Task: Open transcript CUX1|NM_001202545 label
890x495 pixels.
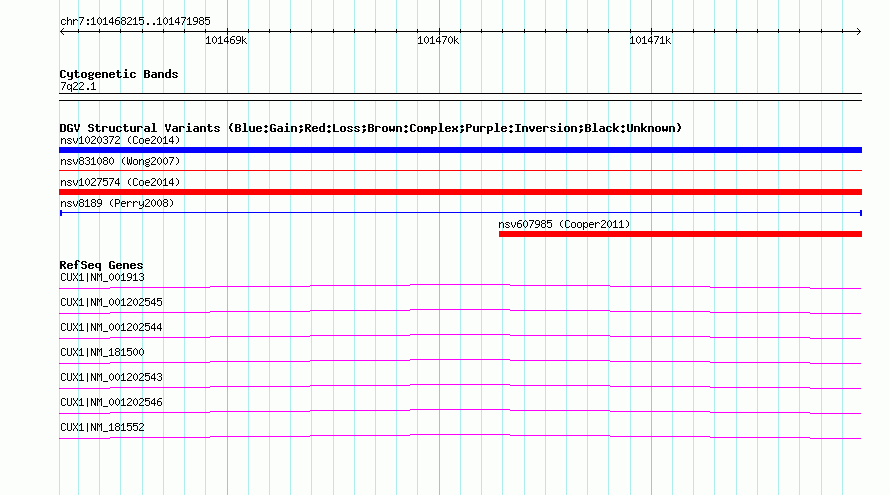Action: click(x=111, y=303)
